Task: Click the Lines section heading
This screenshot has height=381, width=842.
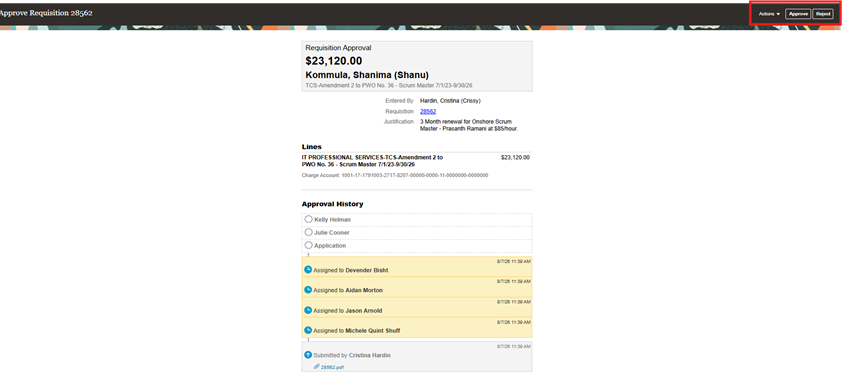Action: [312, 146]
